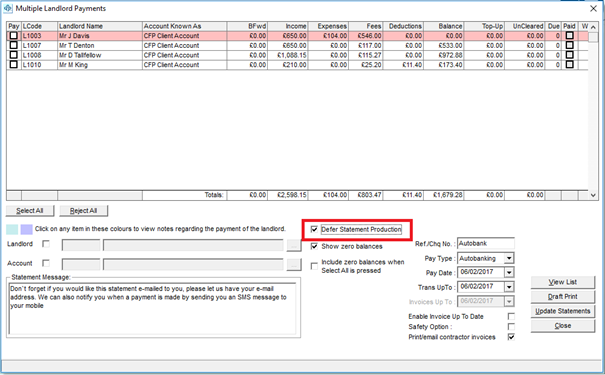Image resolution: width=605 pixels, height=375 pixels.
Task: Click the window icon beside Multiple Landlord Payments
Action: tap(8, 8)
